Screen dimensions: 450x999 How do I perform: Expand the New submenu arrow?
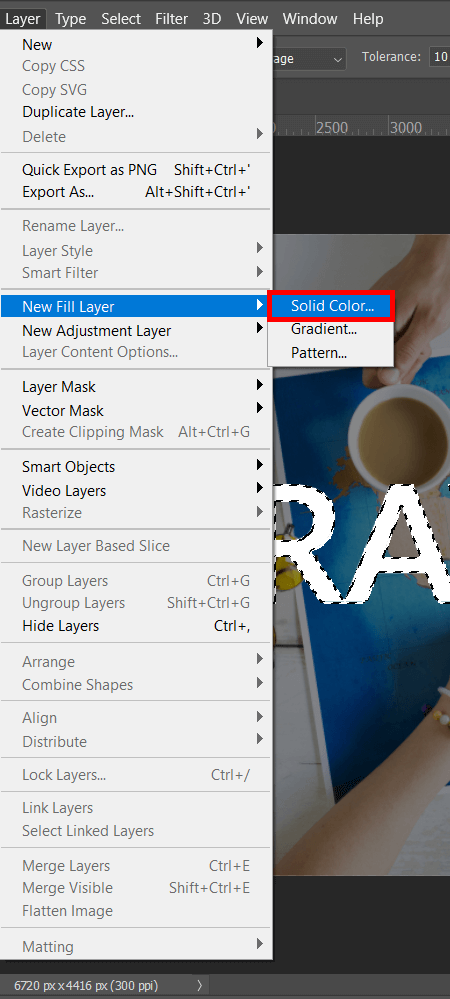point(259,43)
